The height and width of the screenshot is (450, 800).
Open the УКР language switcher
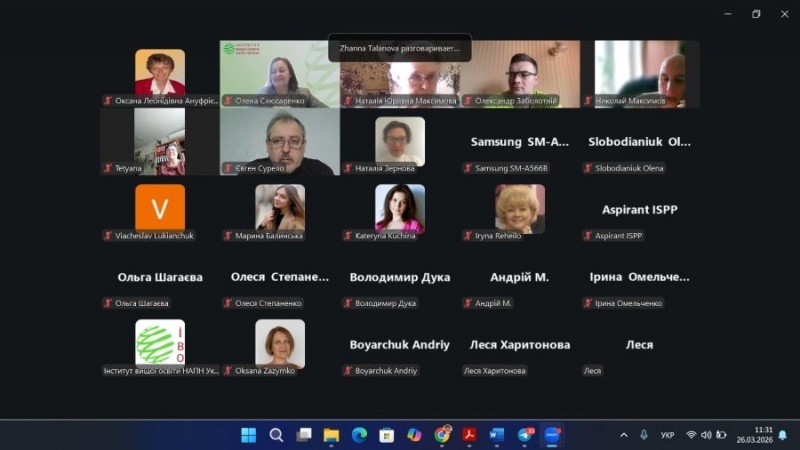667,435
